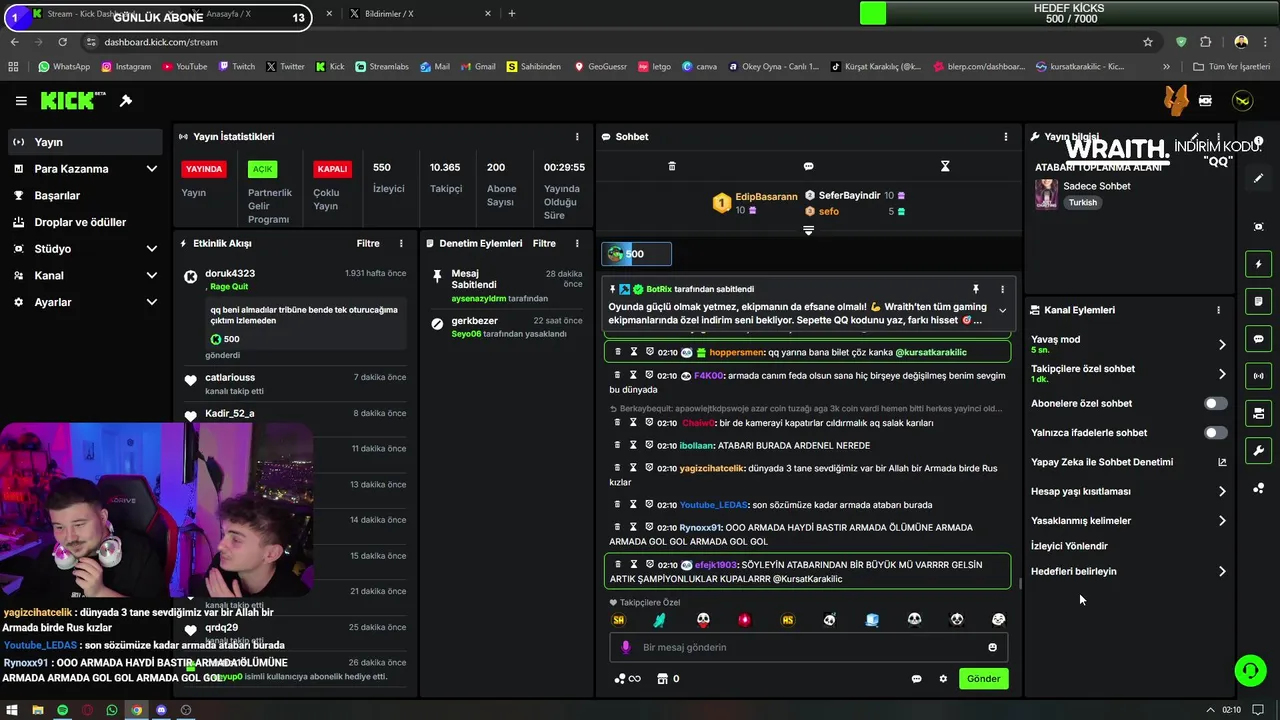Open Yasaklanmış kelimeler arrow

coord(1222,520)
